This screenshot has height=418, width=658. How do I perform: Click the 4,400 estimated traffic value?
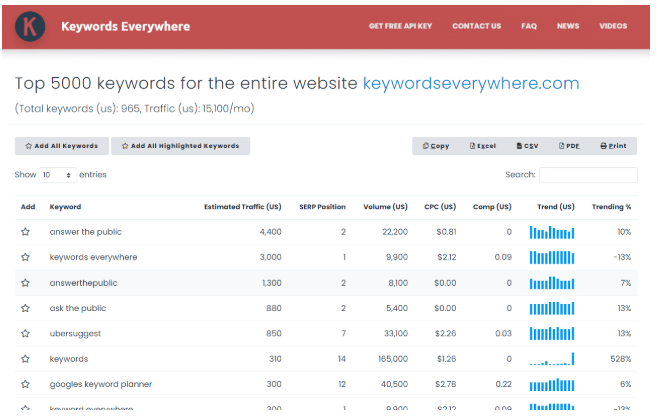(x=271, y=232)
